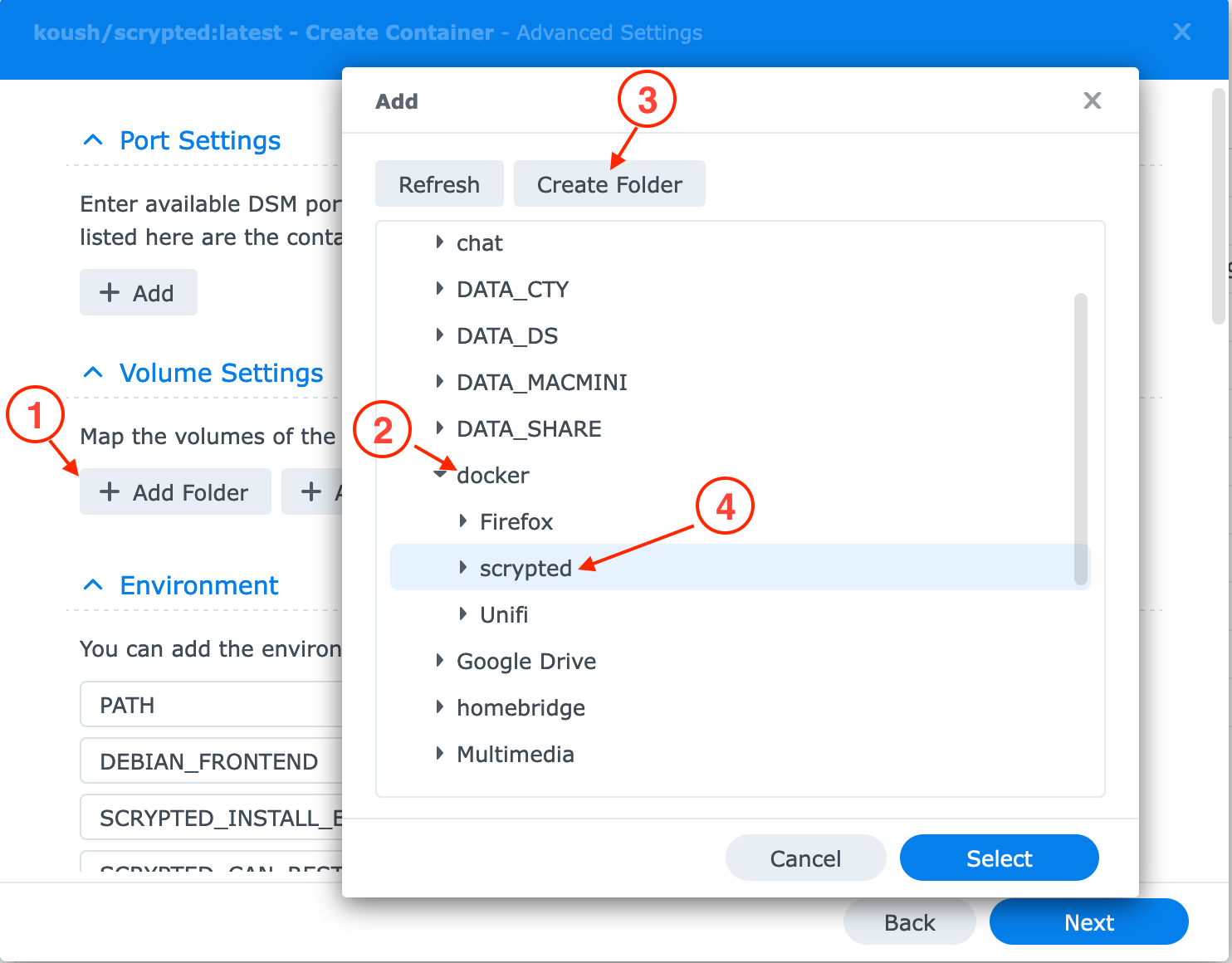This screenshot has height=963, width=1232.
Task: Click the Add Folder button
Action: click(175, 491)
